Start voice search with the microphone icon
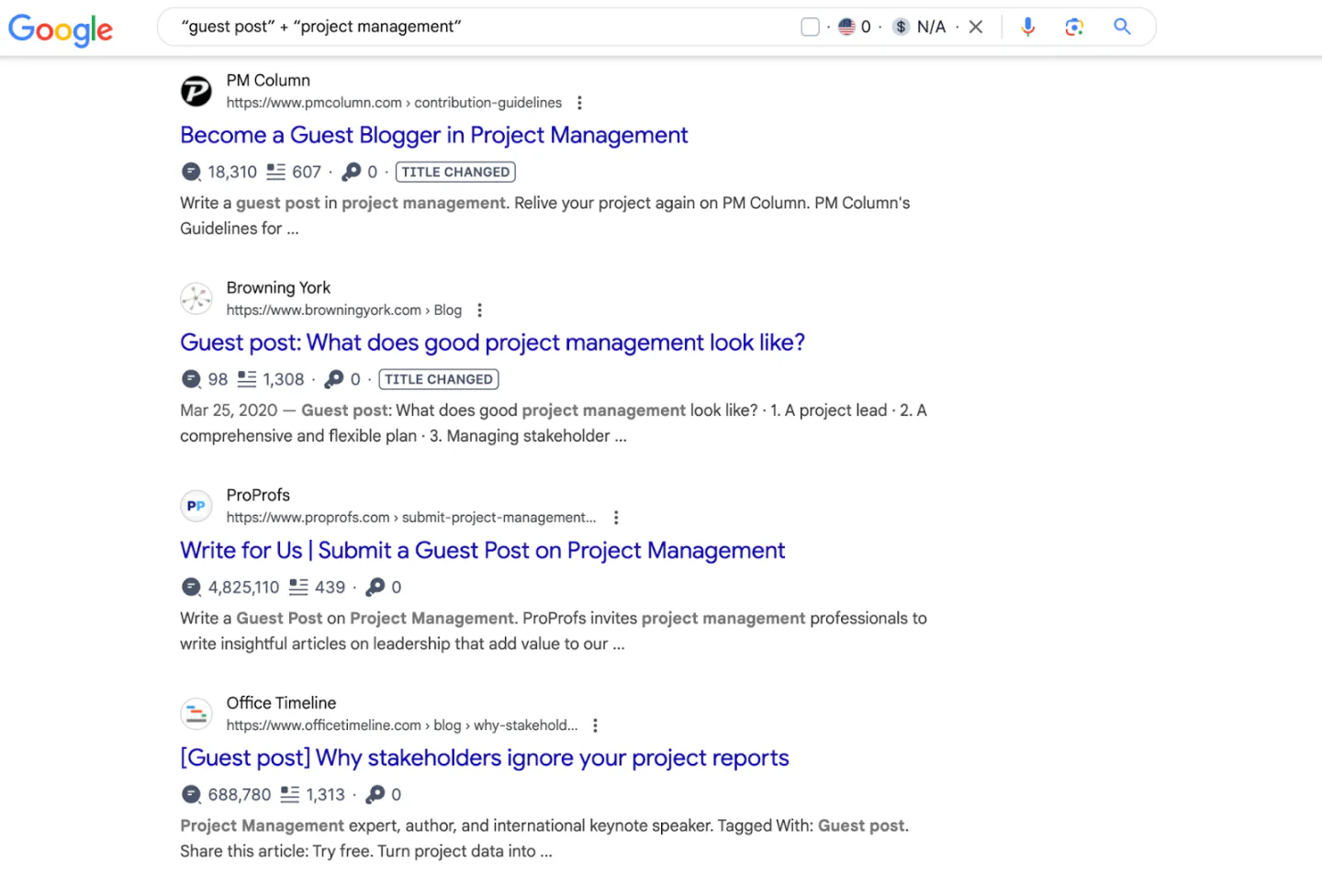 point(1028,27)
